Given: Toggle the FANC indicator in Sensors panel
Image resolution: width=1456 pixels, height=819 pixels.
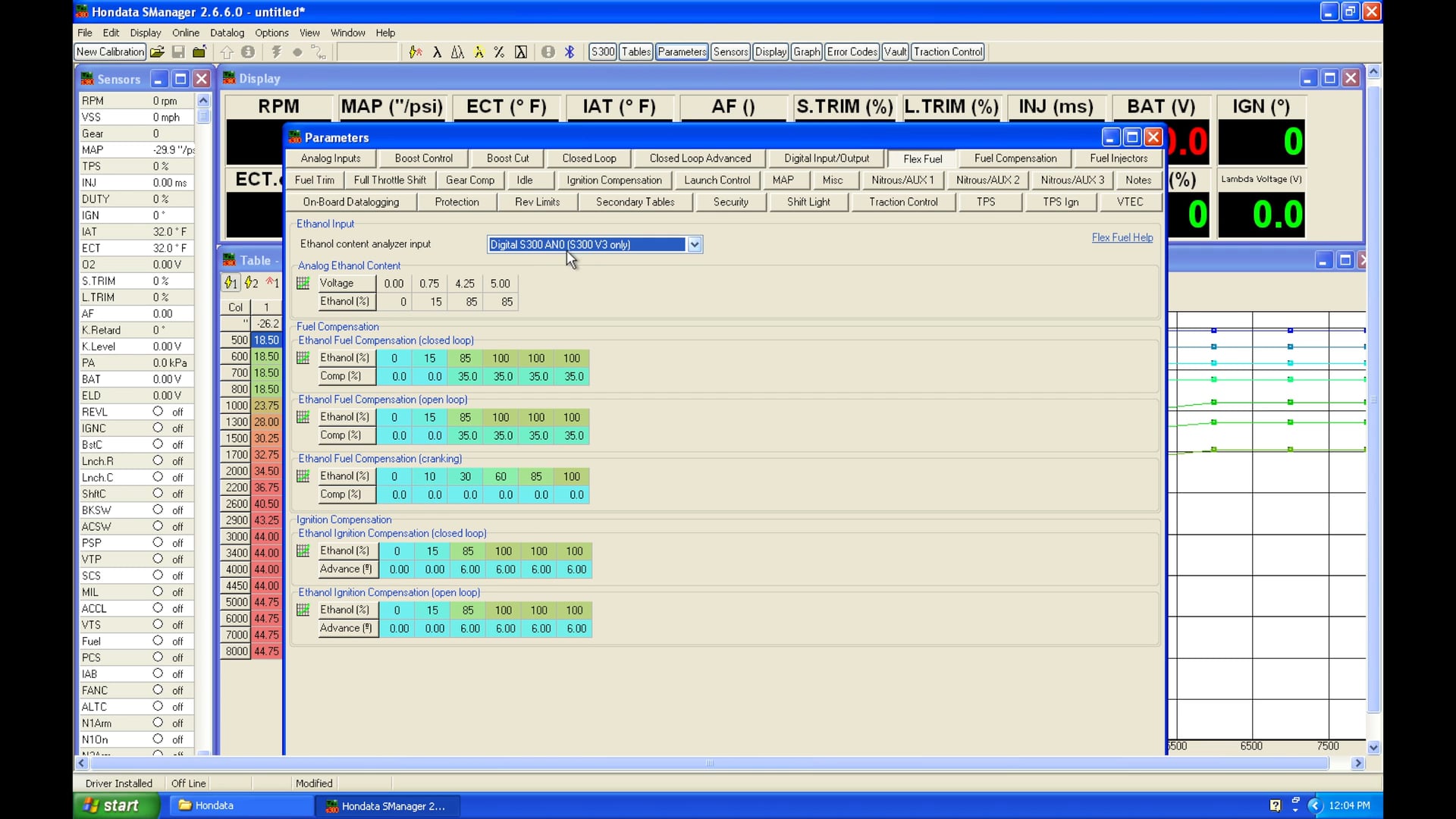Looking at the screenshot, I should click(158, 690).
